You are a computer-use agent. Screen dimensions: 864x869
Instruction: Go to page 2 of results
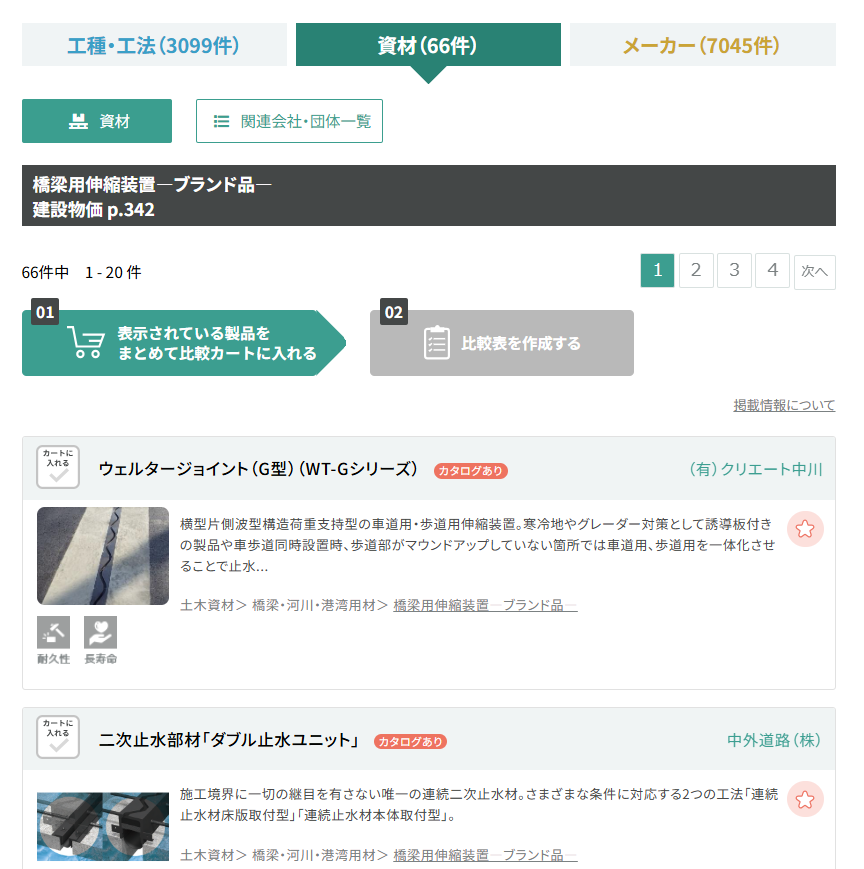coord(696,271)
